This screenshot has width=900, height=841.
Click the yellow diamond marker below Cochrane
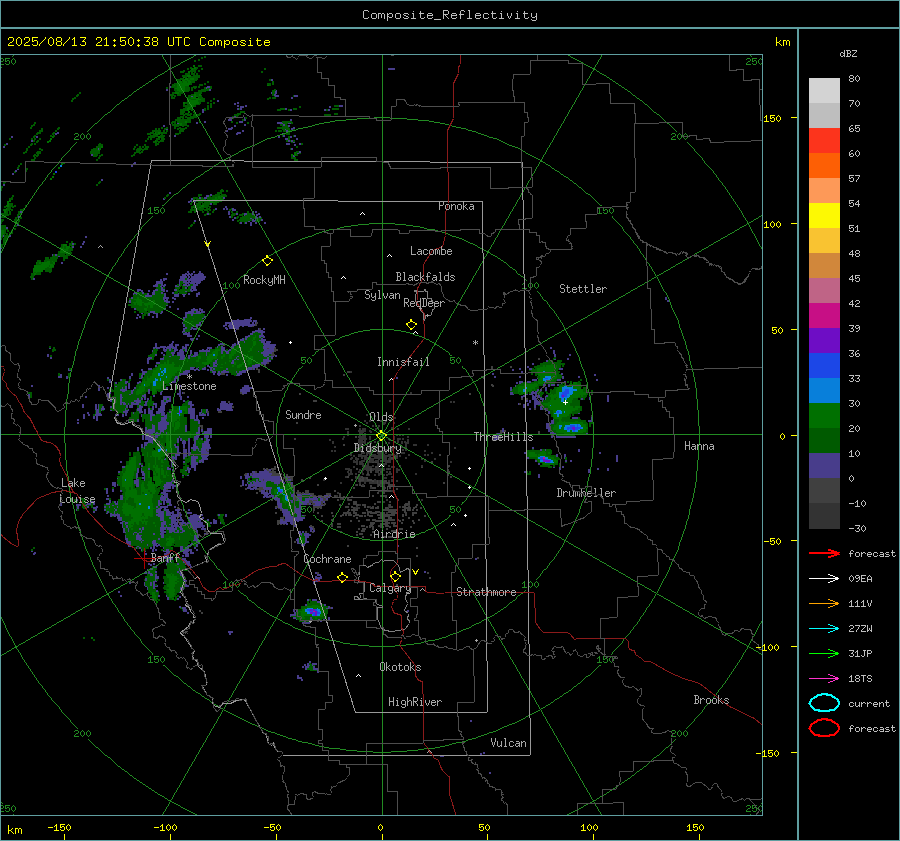(x=343, y=577)
